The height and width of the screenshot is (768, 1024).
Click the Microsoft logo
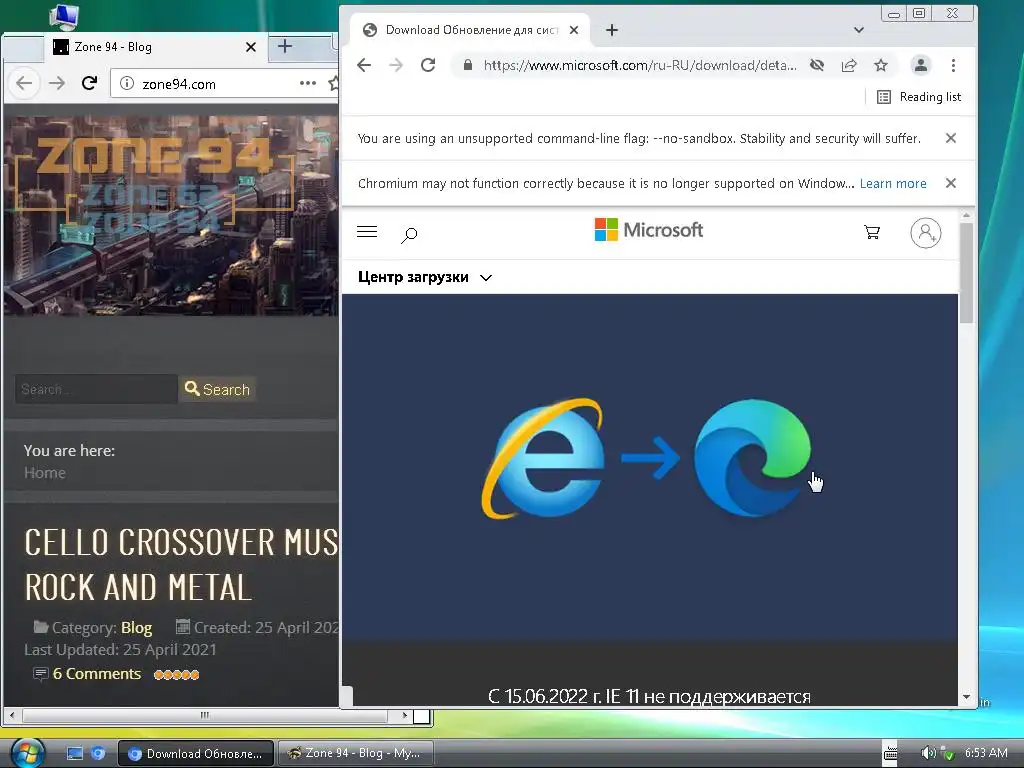coord(648,230)
